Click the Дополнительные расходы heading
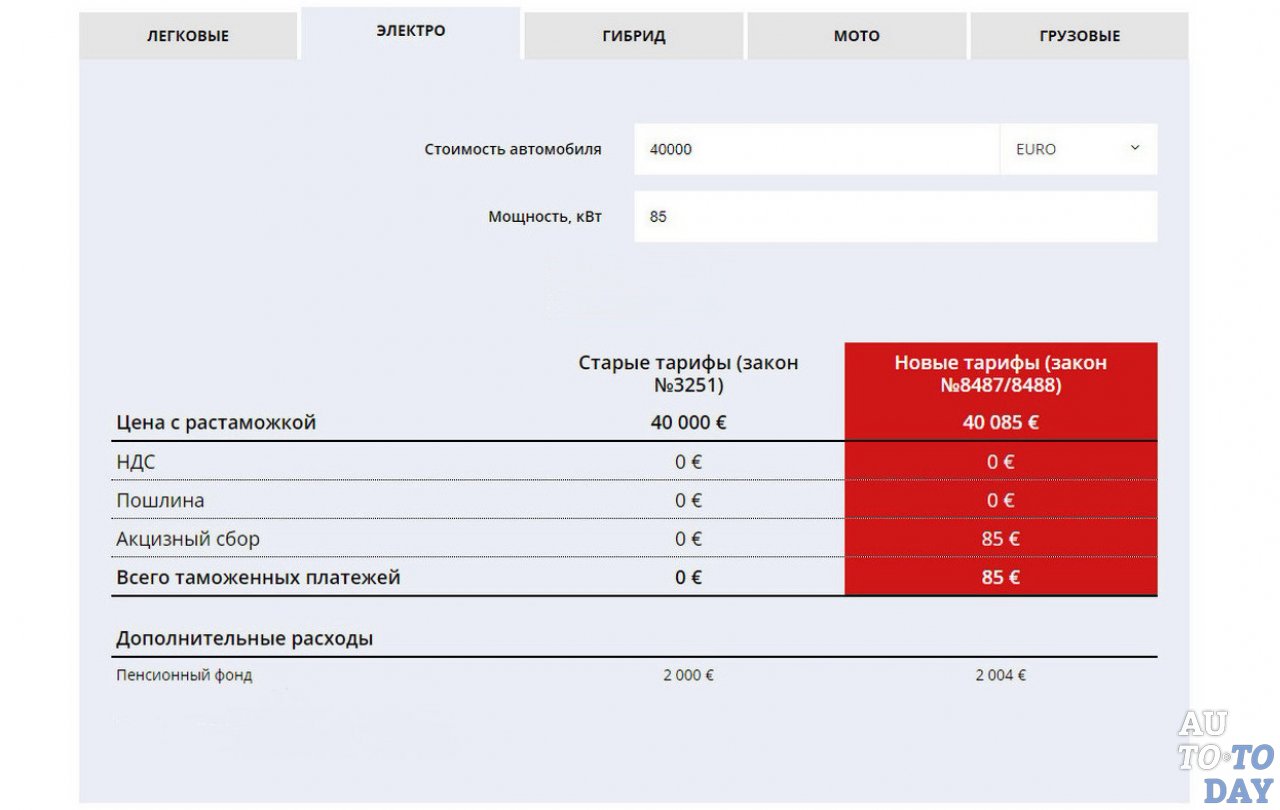The image size is (1280, 810). pyautogui.click(x=245, y=638)
